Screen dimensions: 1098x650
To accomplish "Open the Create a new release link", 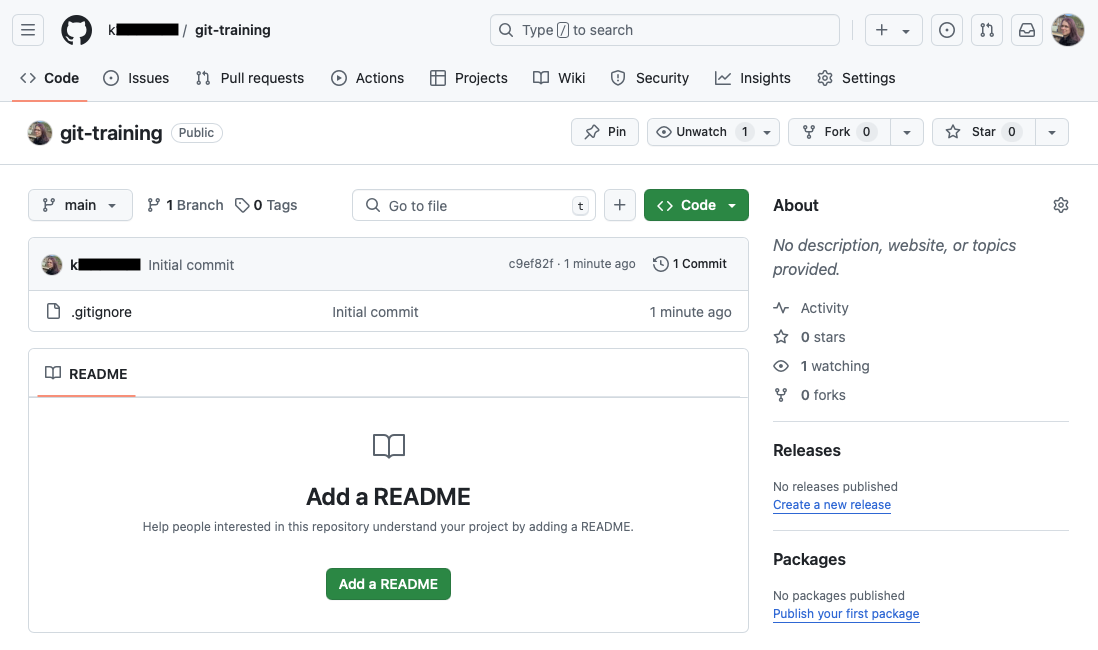I will click(831, 505).
